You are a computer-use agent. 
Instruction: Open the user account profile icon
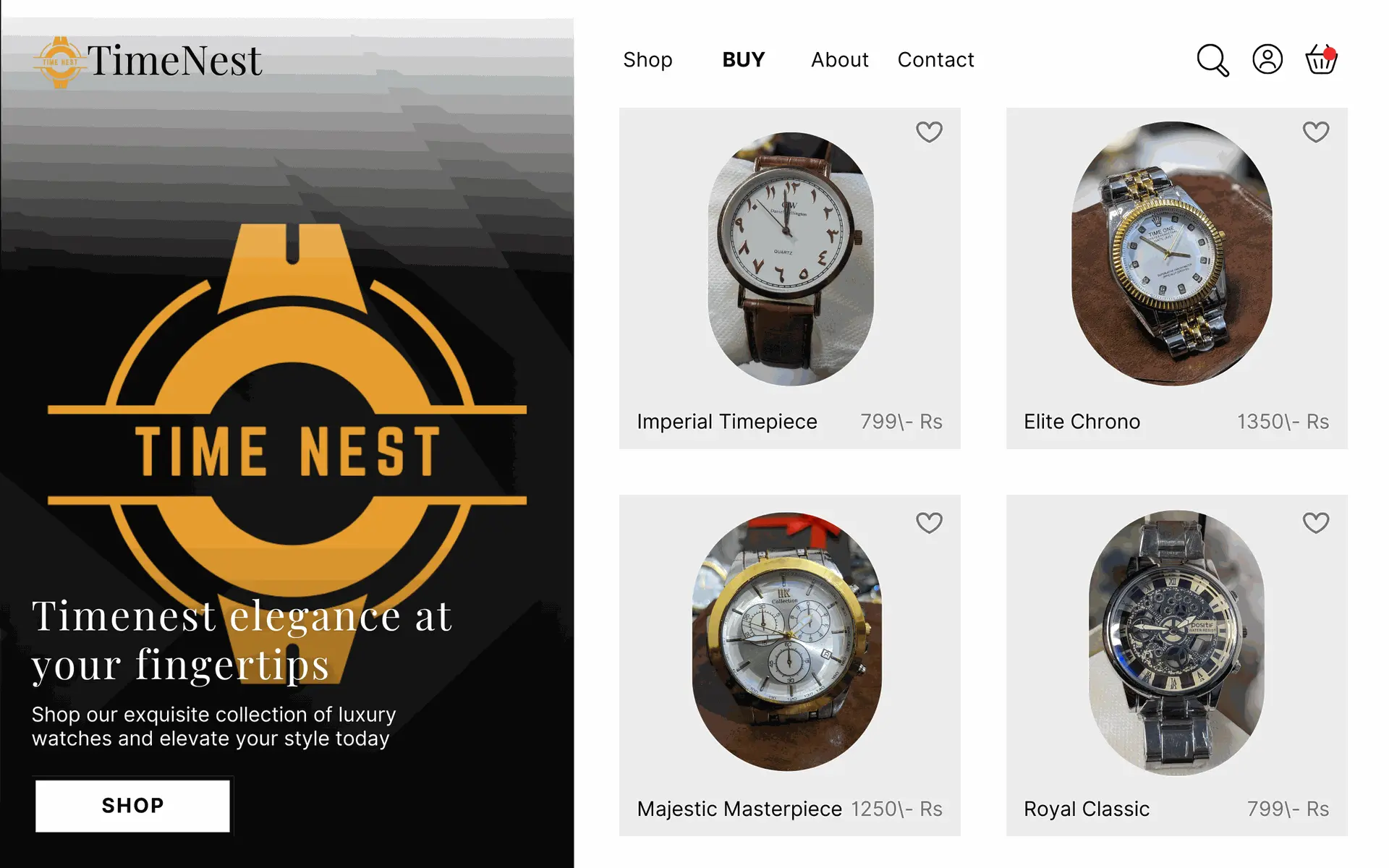coord(1267,59)
